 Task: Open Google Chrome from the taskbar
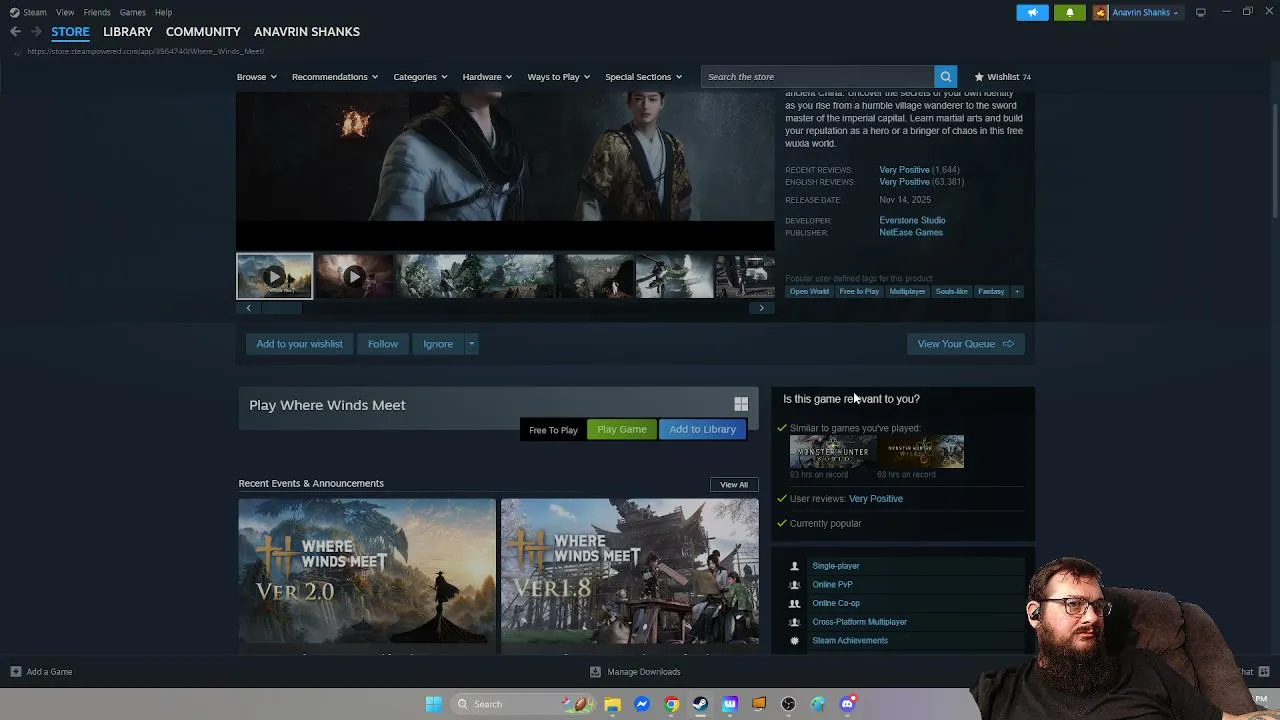671,704
